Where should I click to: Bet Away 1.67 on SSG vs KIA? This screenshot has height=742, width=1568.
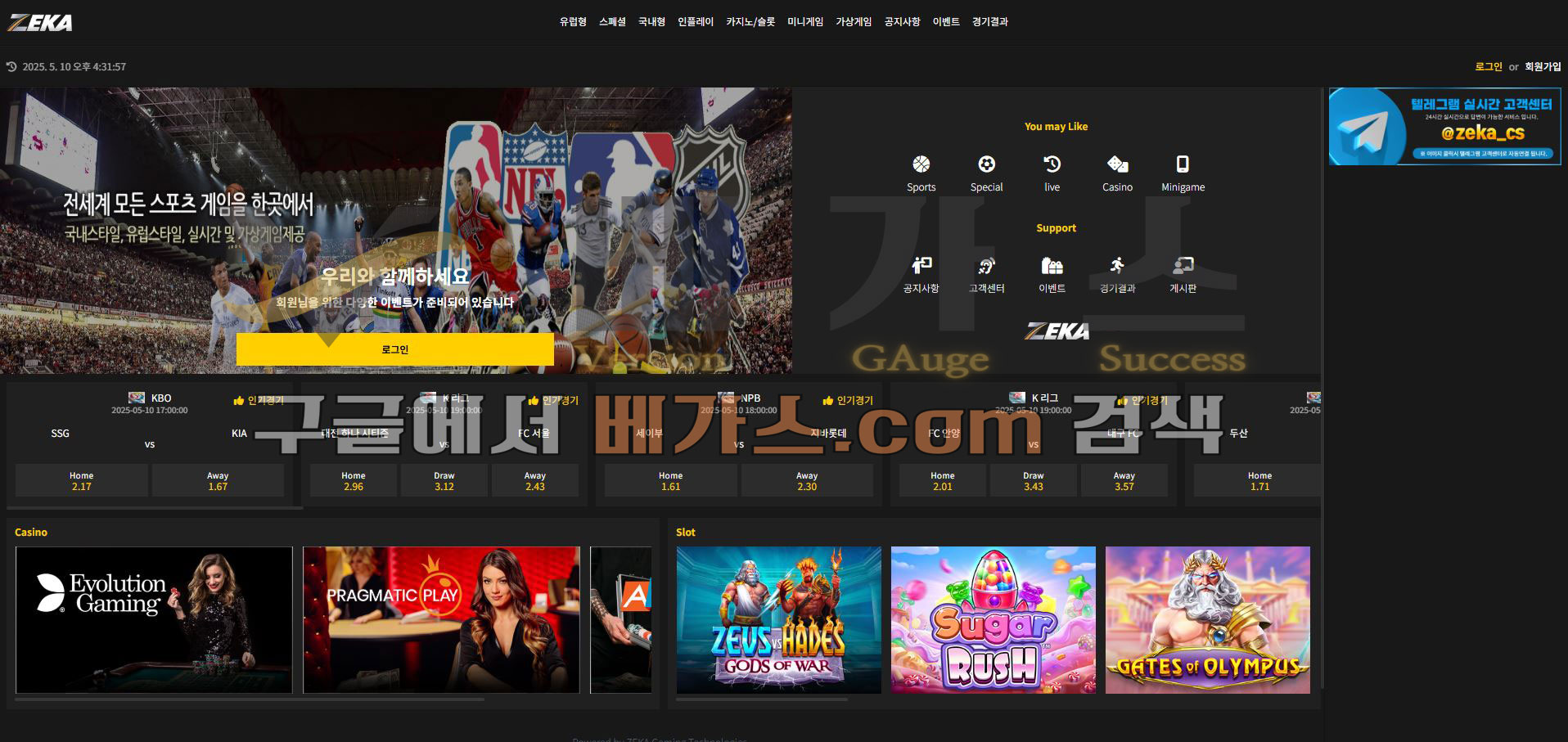click(218, 480)
